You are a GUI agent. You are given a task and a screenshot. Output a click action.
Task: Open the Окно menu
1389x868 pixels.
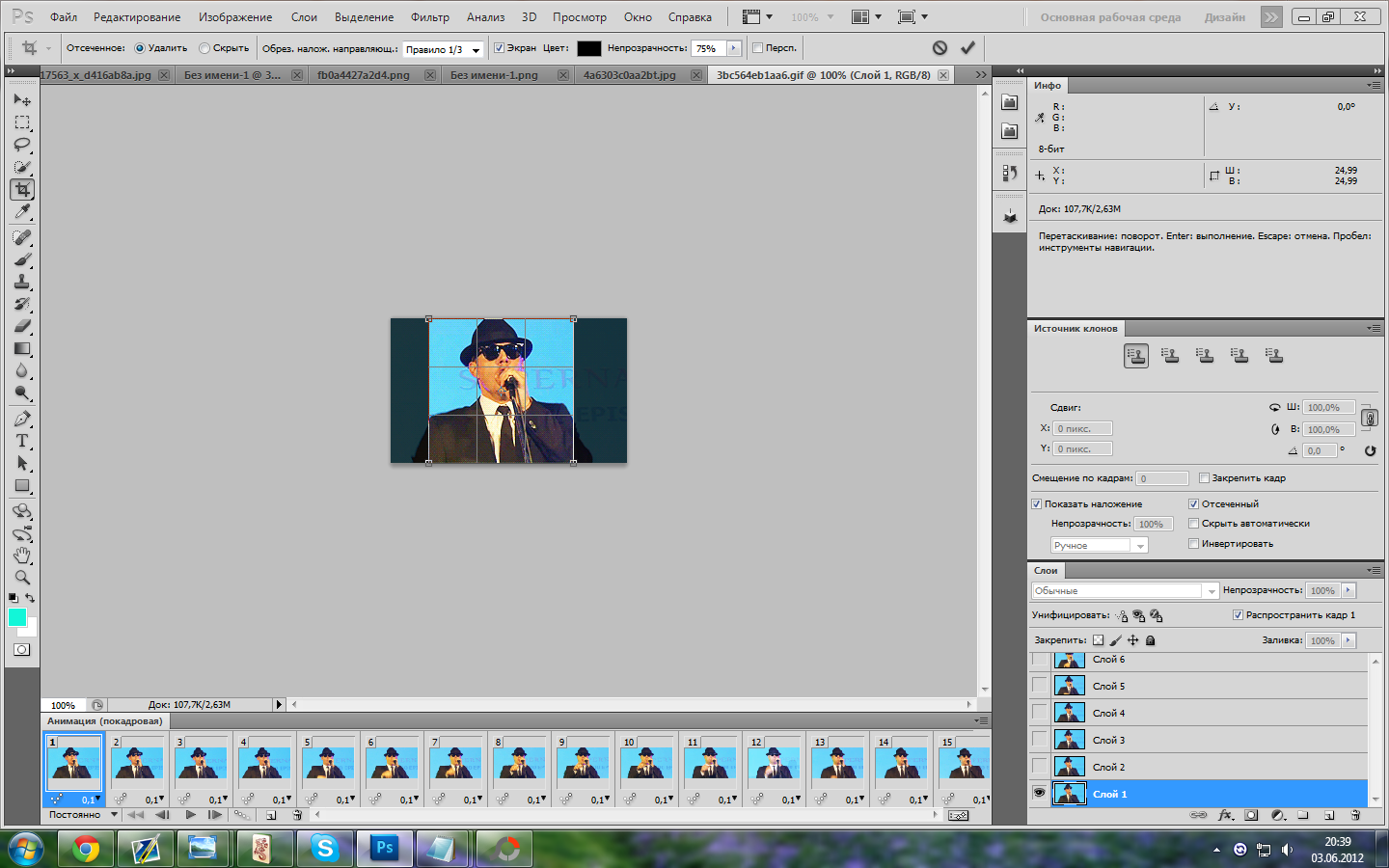pyautogui.click(x=638, y=17)
